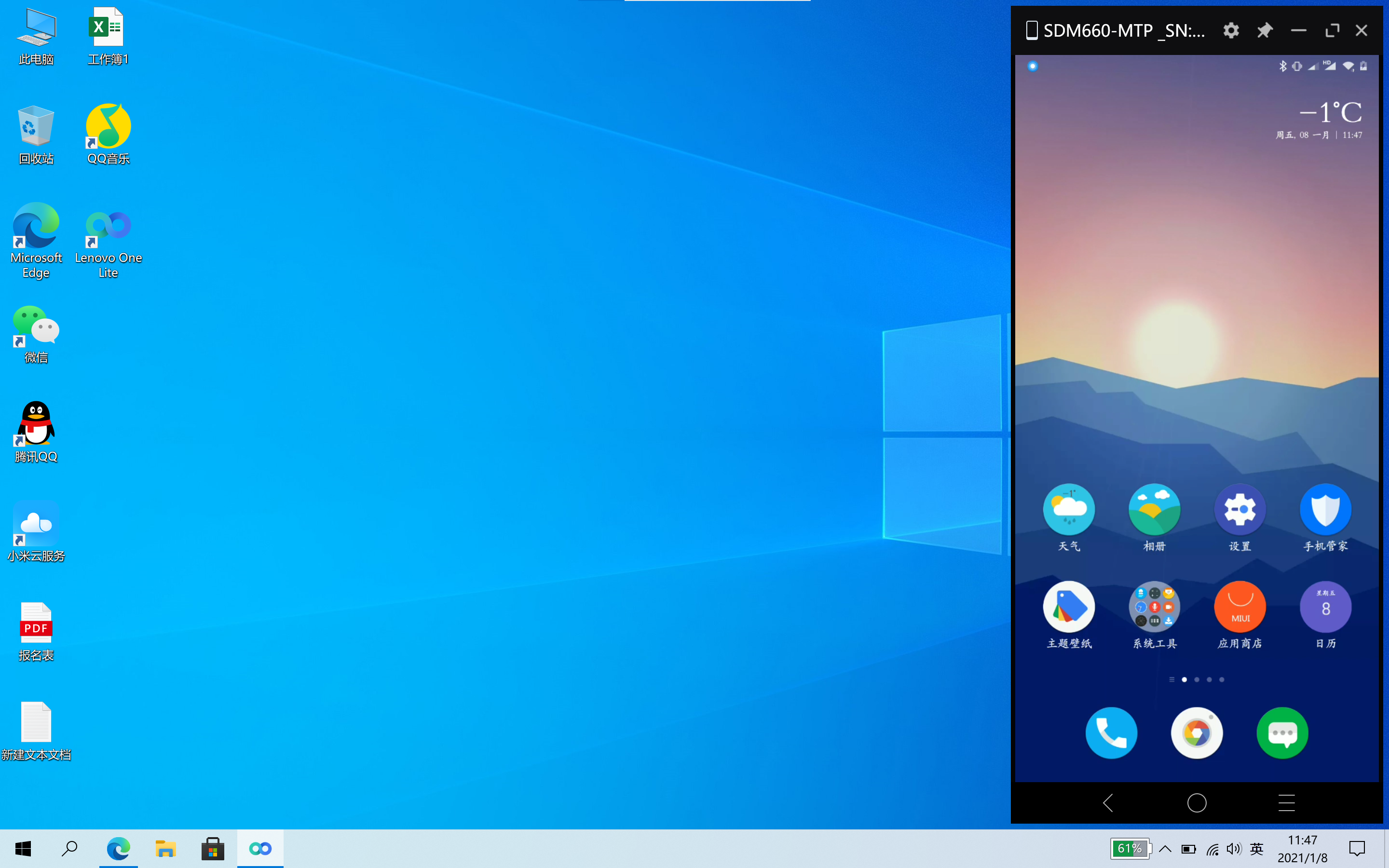Tap the green Messages dock icon
Viewport: 1389px width, 868px height.
[1282, 733]
